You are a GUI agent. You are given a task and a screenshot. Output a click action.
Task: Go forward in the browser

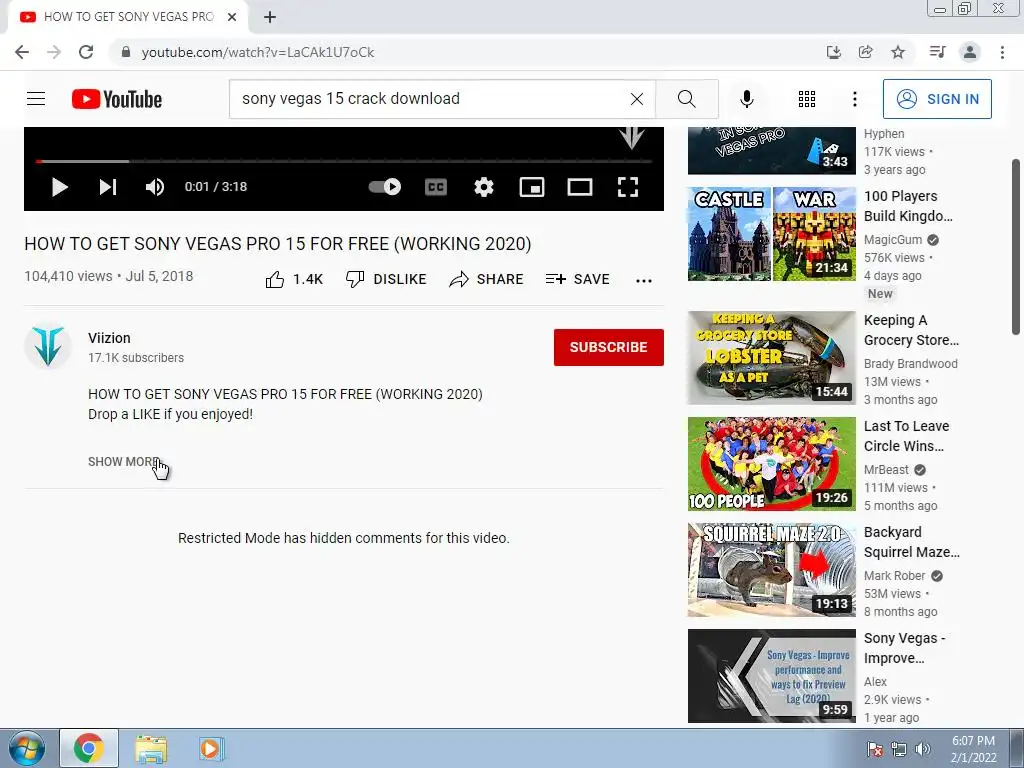(x=54, y=52)
